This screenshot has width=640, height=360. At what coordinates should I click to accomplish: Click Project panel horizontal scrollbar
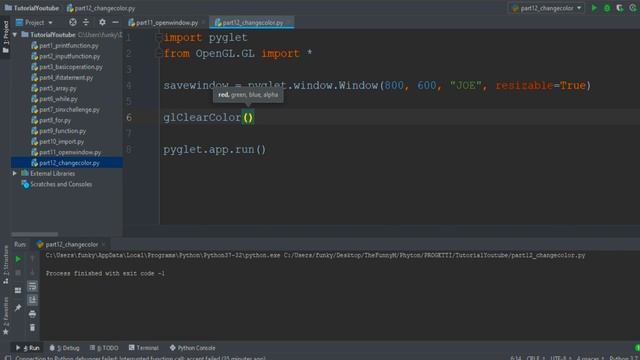pos(35,234)
